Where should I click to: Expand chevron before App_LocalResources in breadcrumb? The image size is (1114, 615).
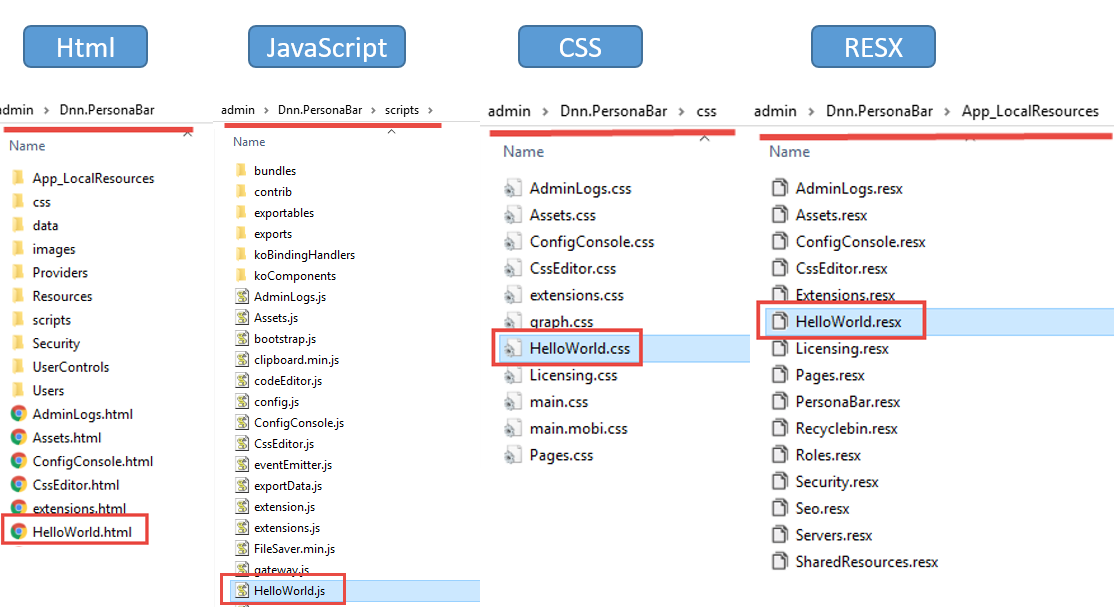(x=947, y=111)
